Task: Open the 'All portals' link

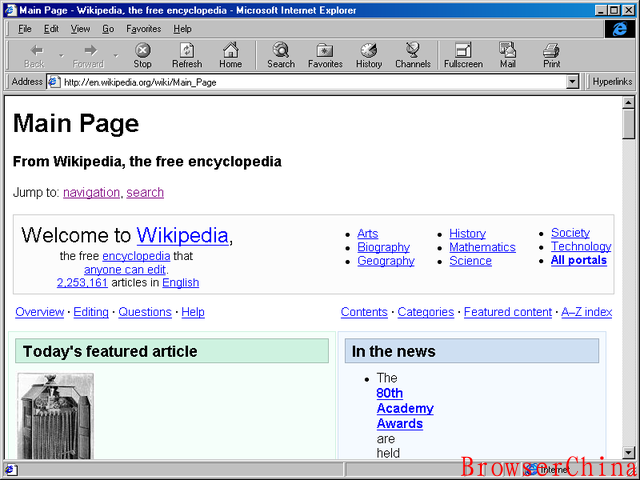Action: coord(579,260)
